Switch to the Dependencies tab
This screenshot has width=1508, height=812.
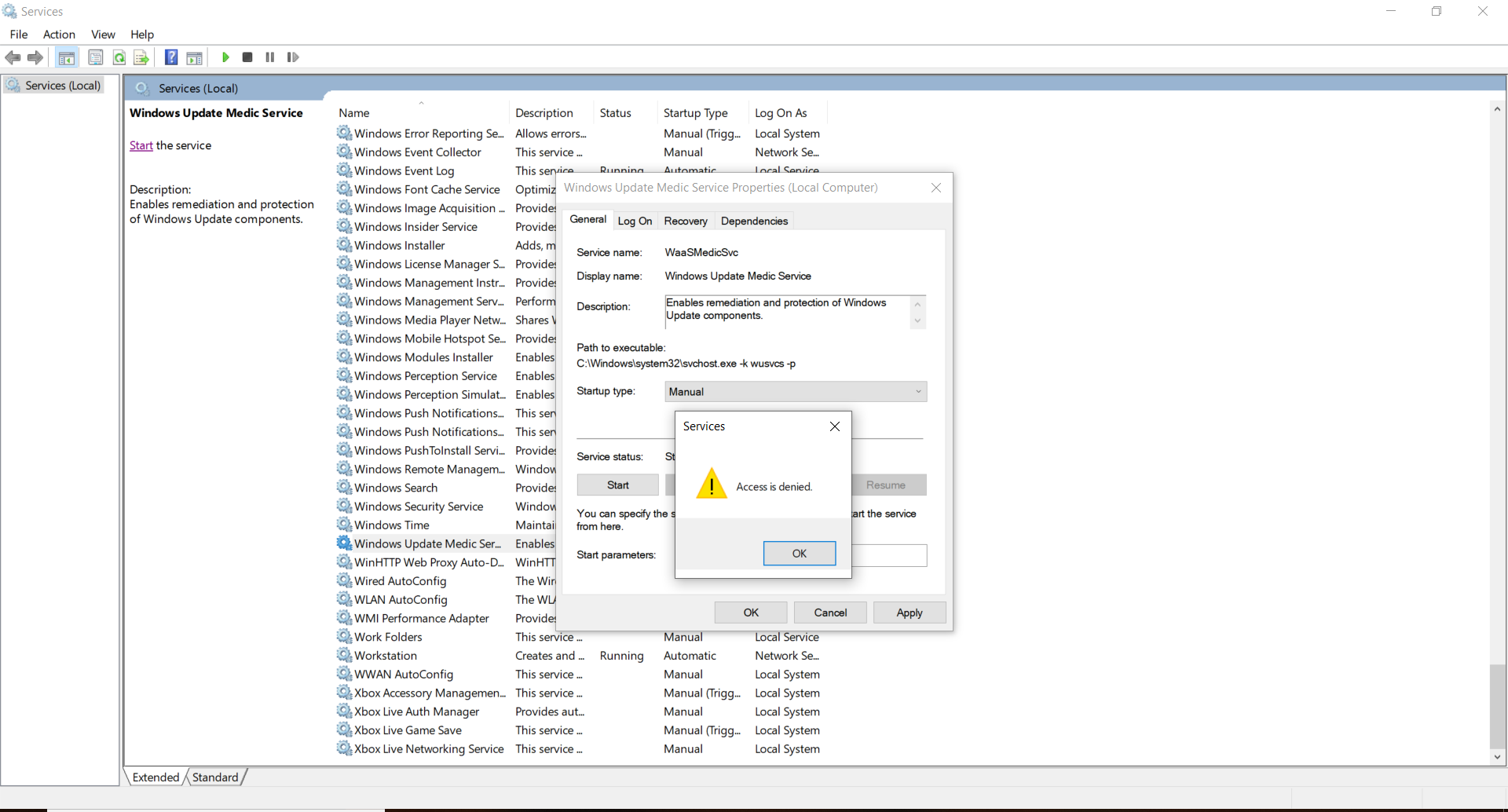pos(754,221)
